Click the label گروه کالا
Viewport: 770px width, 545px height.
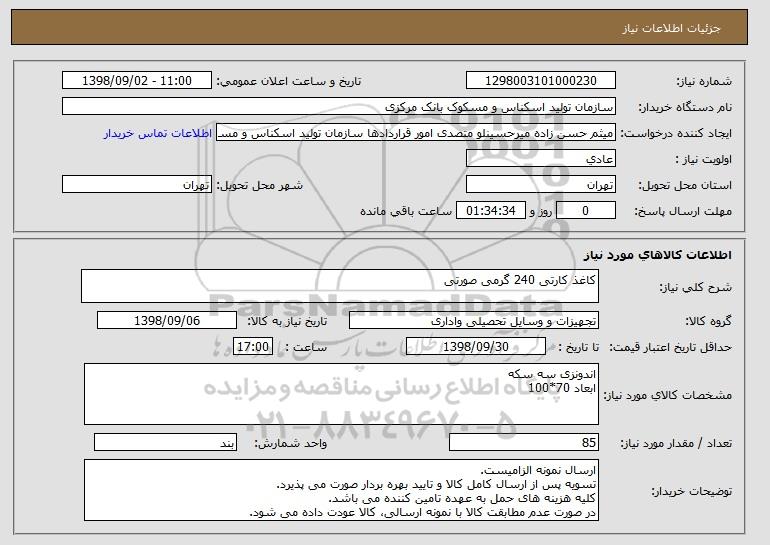coord(709,321)
